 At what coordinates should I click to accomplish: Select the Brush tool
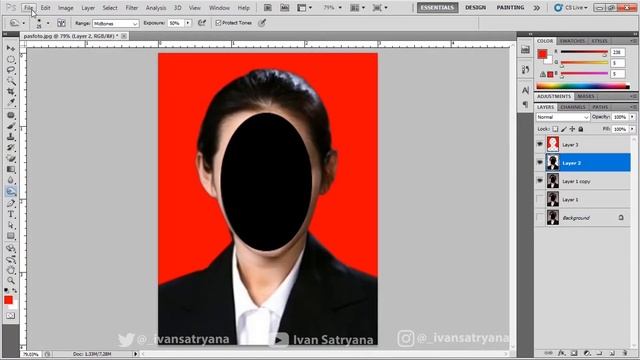(11, 126)
